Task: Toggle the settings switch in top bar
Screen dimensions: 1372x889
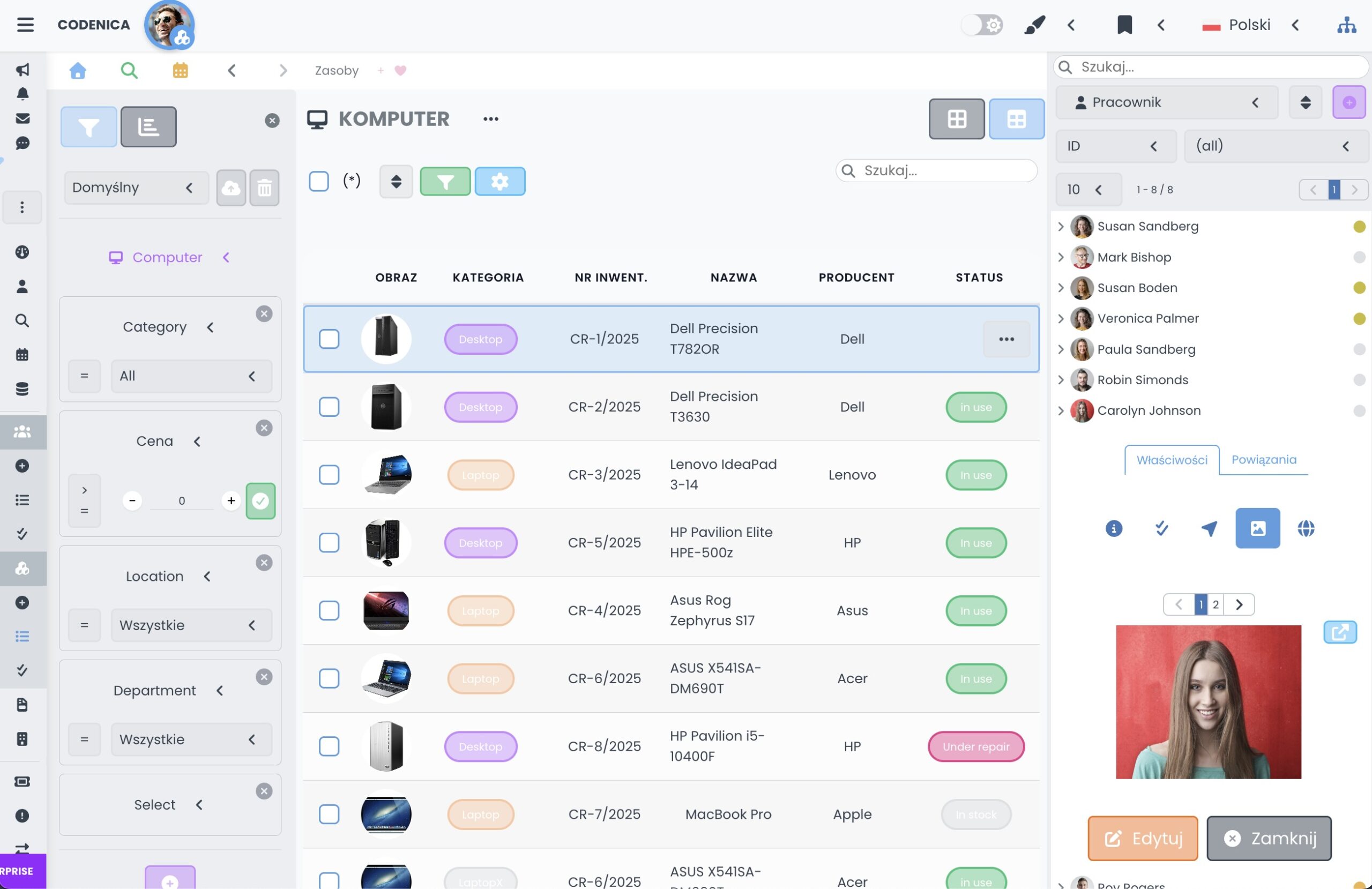Action: 982,25
